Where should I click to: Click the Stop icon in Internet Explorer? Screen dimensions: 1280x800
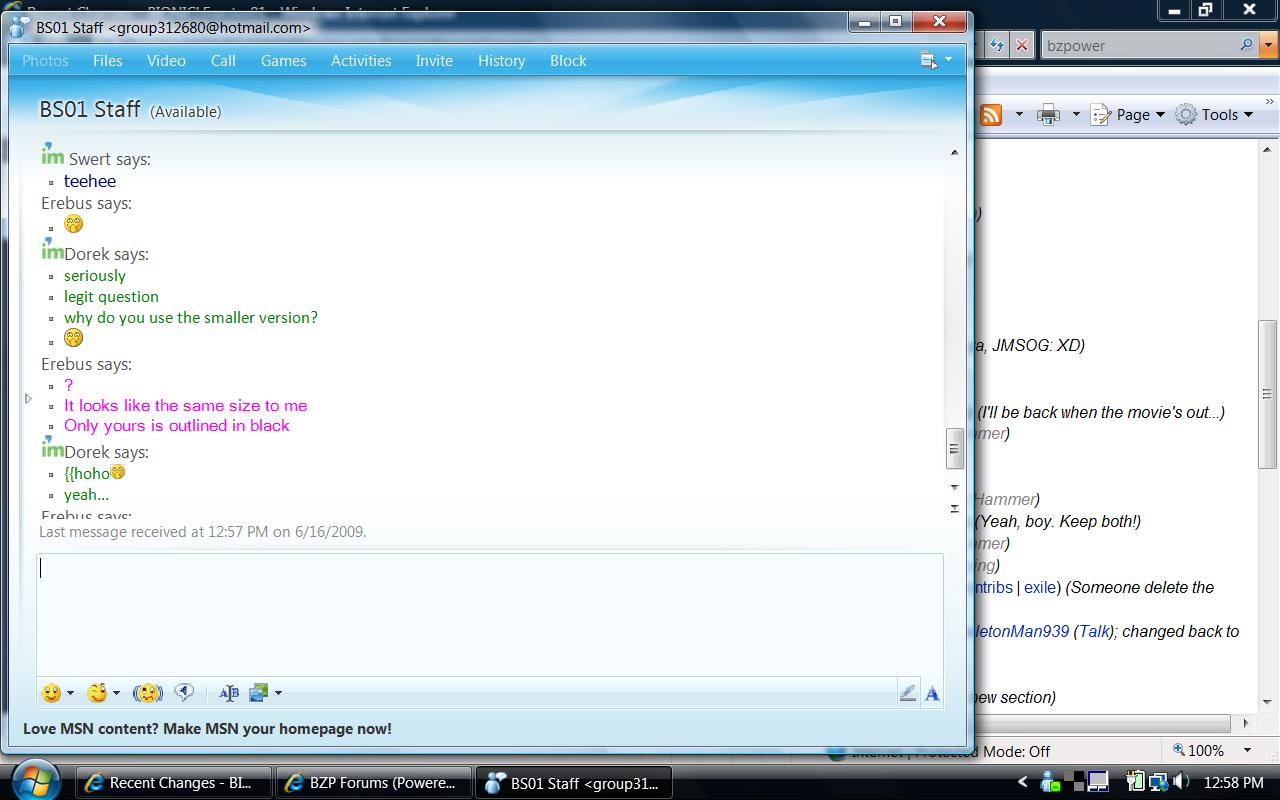(x=1022, y=45)
